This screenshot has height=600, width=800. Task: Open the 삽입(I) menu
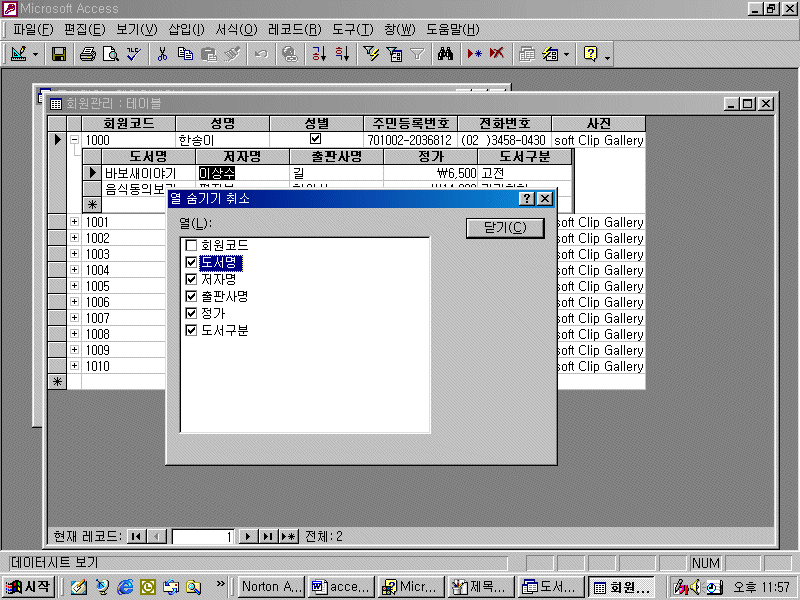[186, 30]
